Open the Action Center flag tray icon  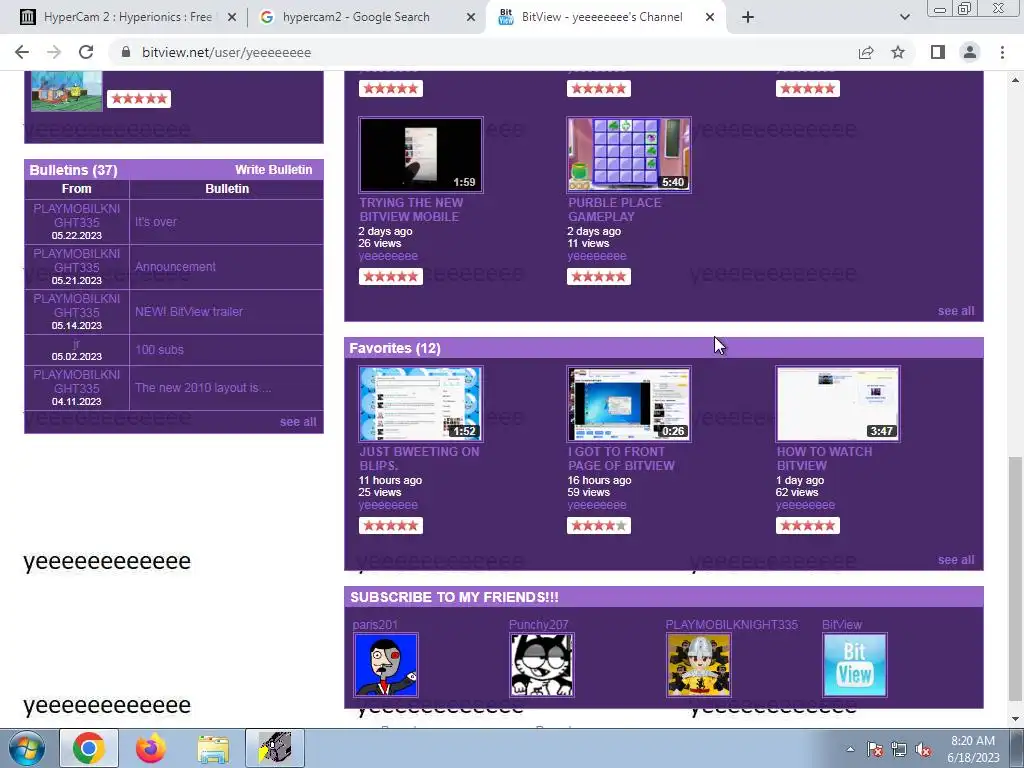[875, 749]
